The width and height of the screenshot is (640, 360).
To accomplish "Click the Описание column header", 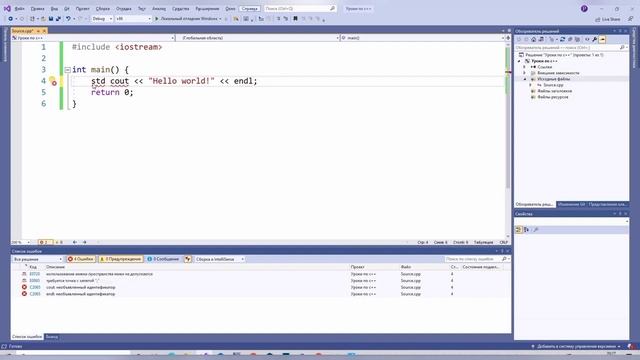I will click(56, 267).
